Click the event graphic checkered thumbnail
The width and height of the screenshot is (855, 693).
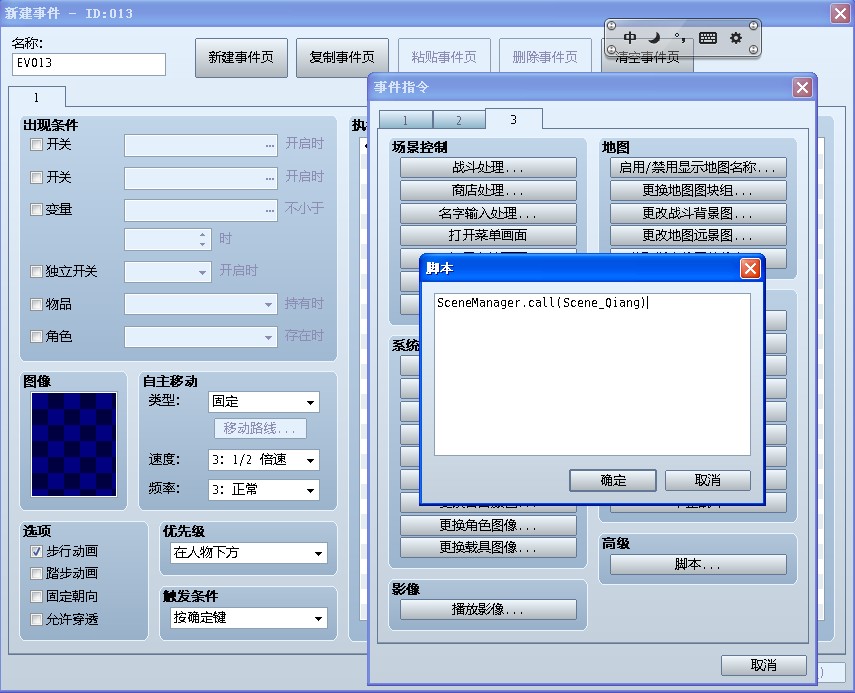74,444
